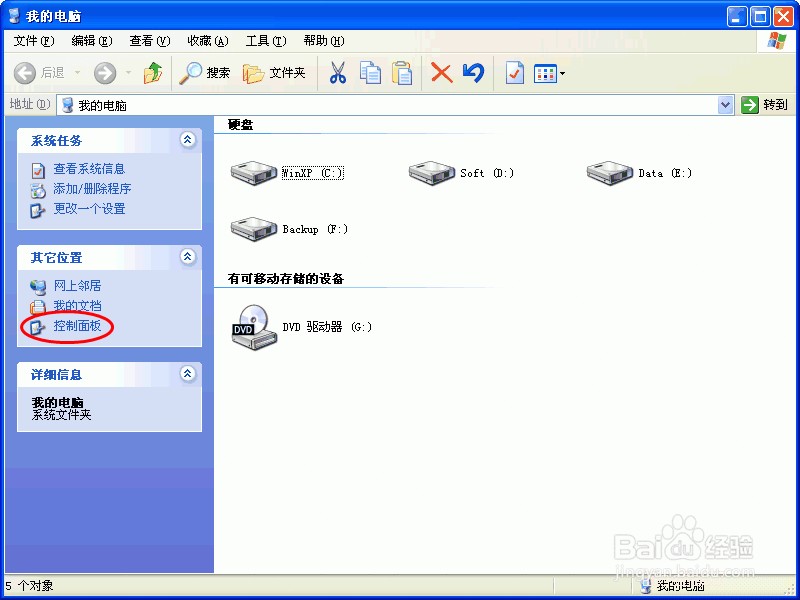This screenshot has height=600, width=800.
Task: Click the window title bar computer icon
Action: pyautogui.click(x=15, y=15)
